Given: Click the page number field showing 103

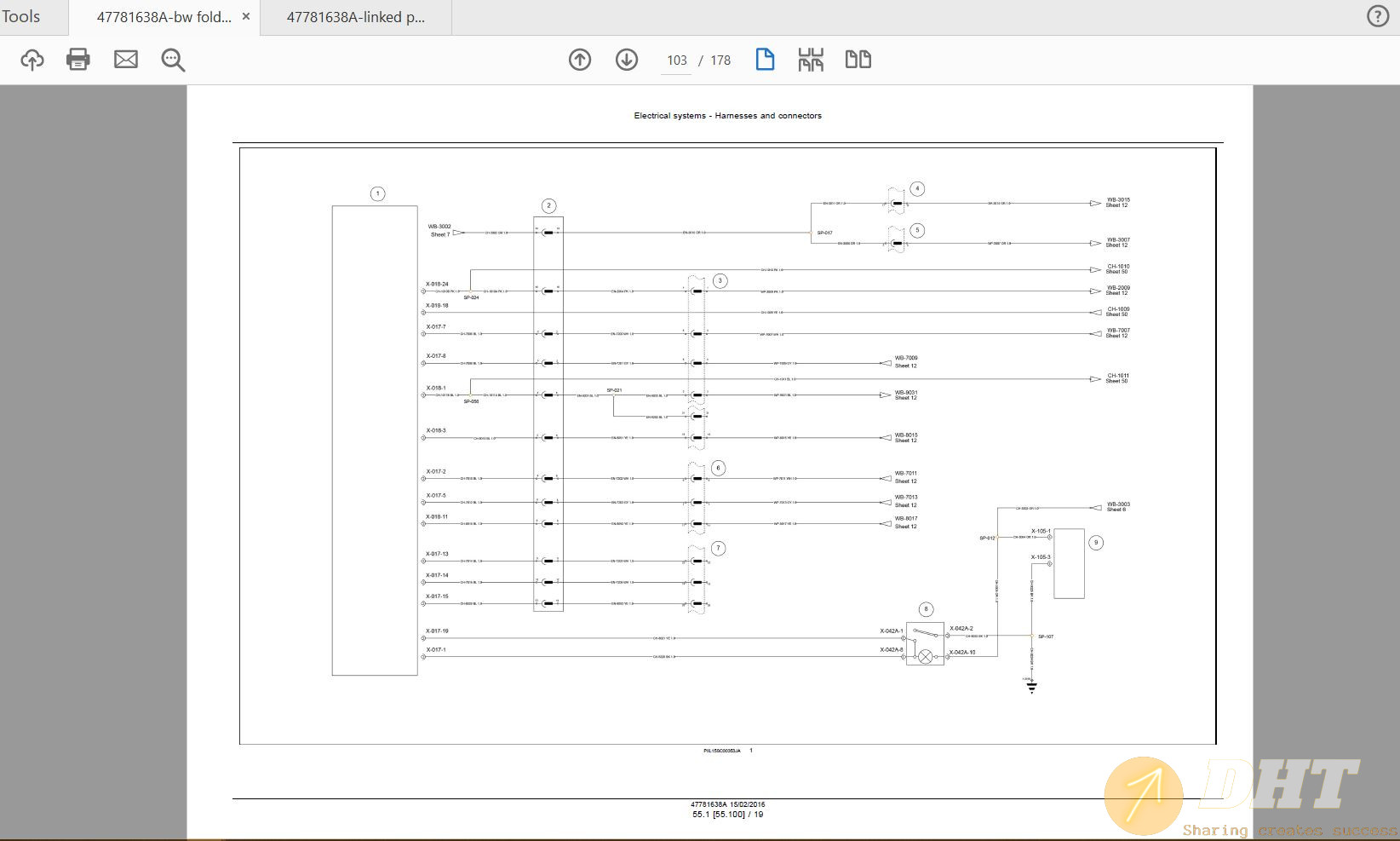Looking at the screenshot, I should (x=676, y=60).
